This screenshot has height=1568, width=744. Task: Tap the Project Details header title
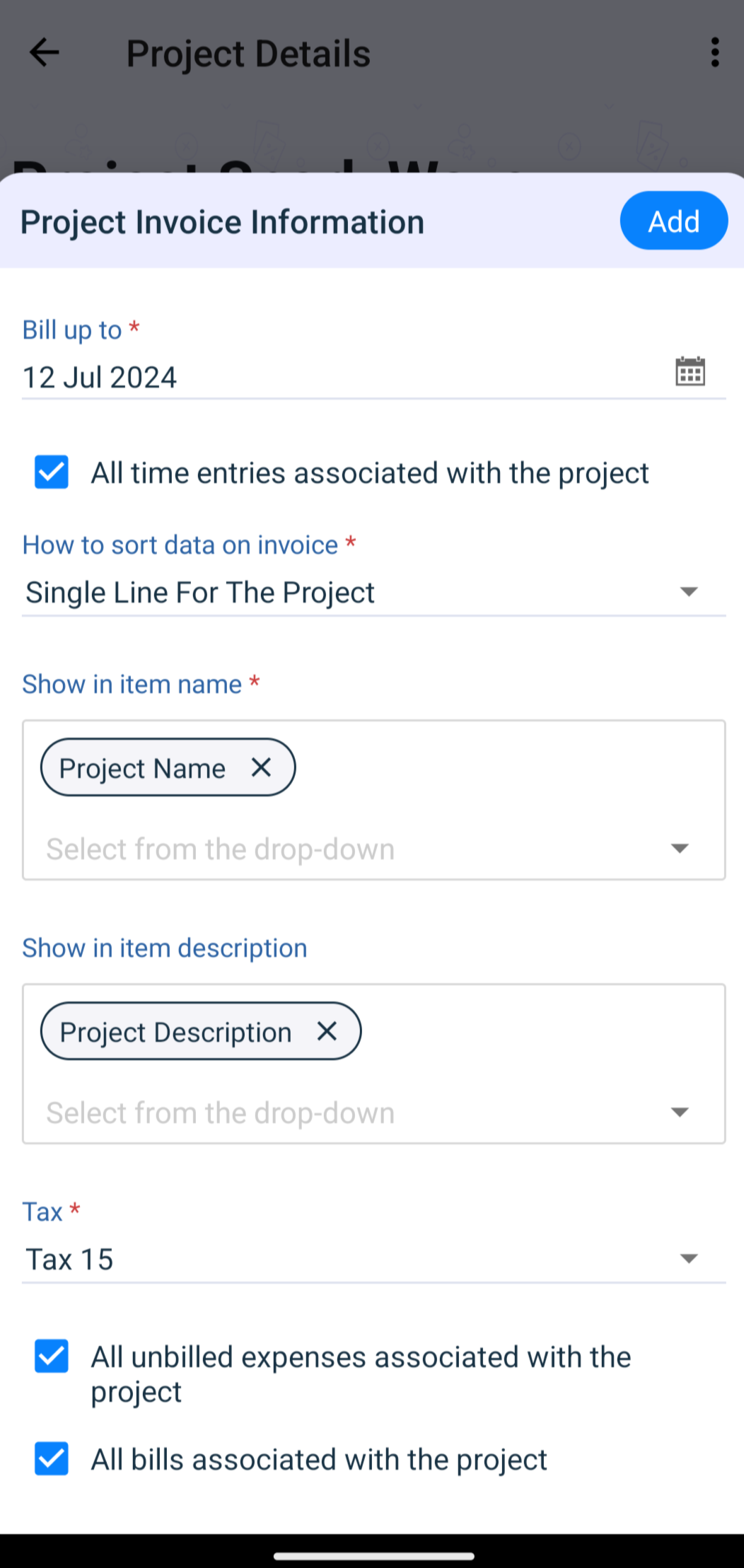pos(248,54)
